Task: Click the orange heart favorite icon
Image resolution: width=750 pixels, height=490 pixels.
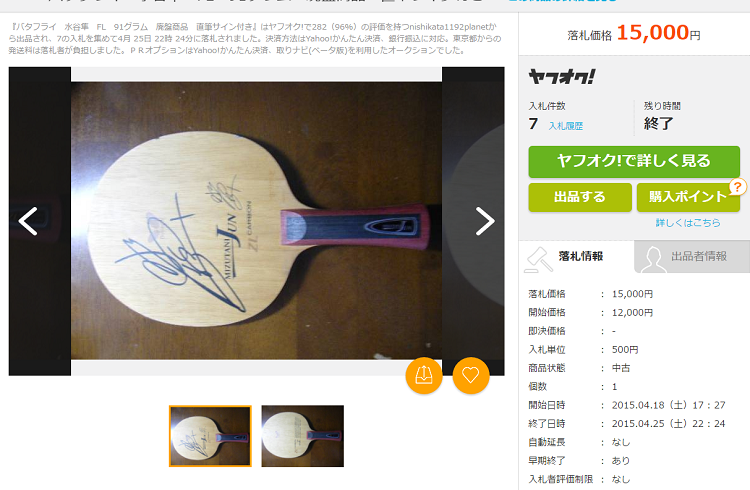Action: (471, 375)
